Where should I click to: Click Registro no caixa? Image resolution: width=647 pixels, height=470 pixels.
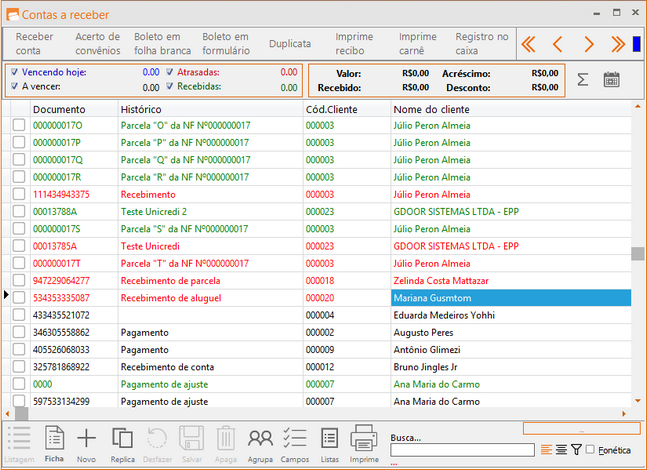click(482, 44)
